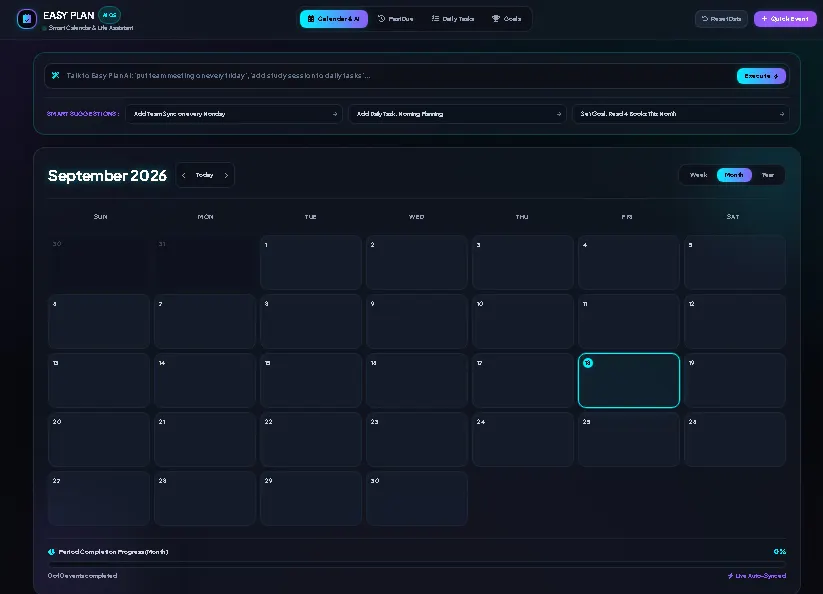Click the sparkle icon in AI prompt bar
Viewport: 823px width, 594px height.
pos(55,76)
